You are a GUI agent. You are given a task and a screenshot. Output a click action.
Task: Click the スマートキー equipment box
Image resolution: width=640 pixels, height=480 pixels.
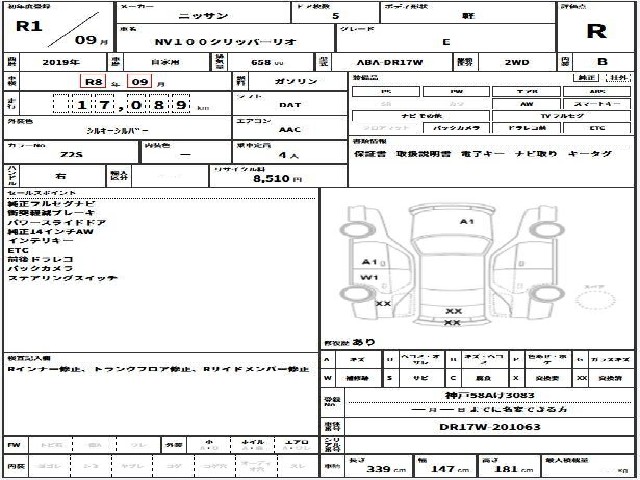tap(597, 104)
